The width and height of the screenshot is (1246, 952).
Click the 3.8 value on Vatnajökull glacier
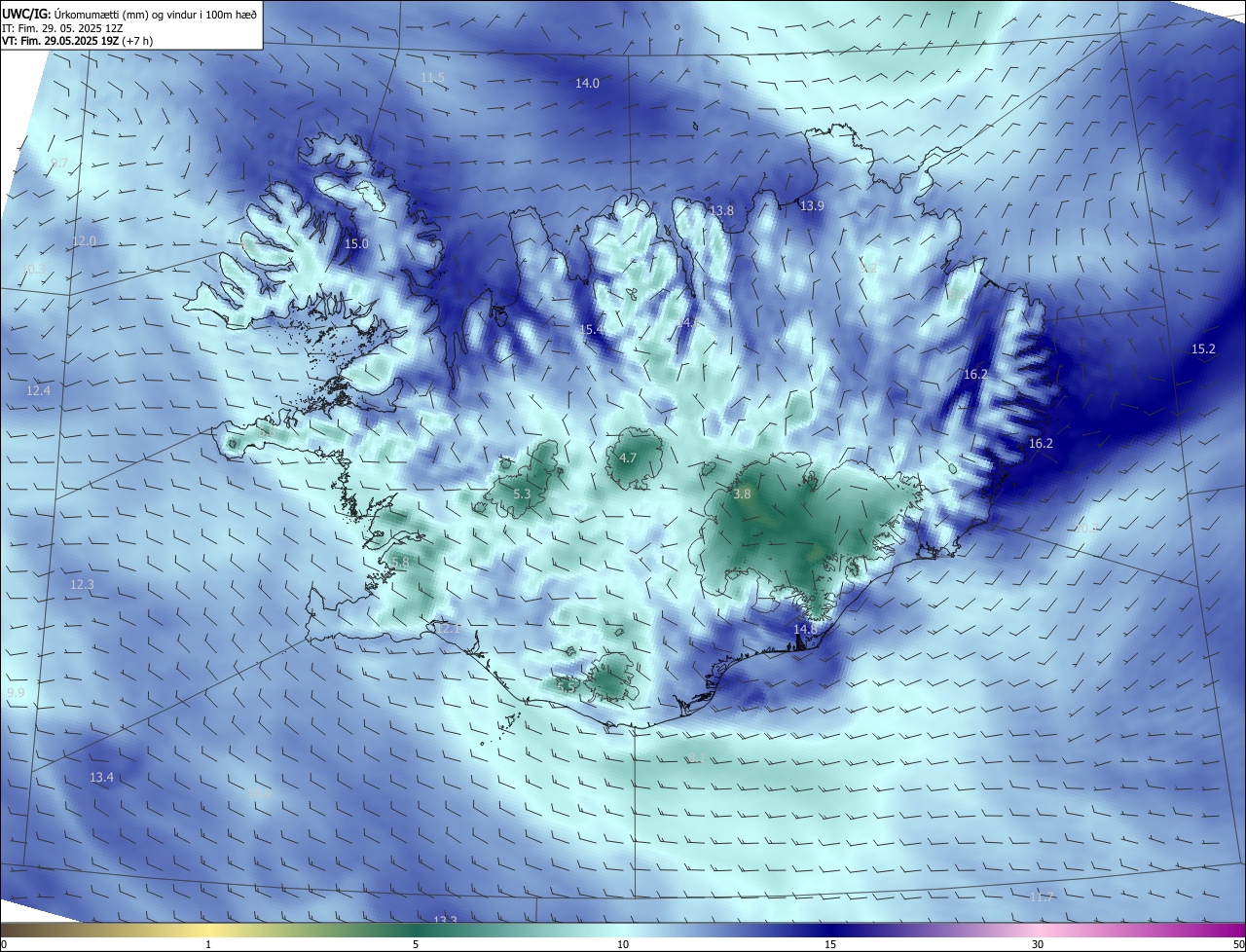click(x=742, y=494)
